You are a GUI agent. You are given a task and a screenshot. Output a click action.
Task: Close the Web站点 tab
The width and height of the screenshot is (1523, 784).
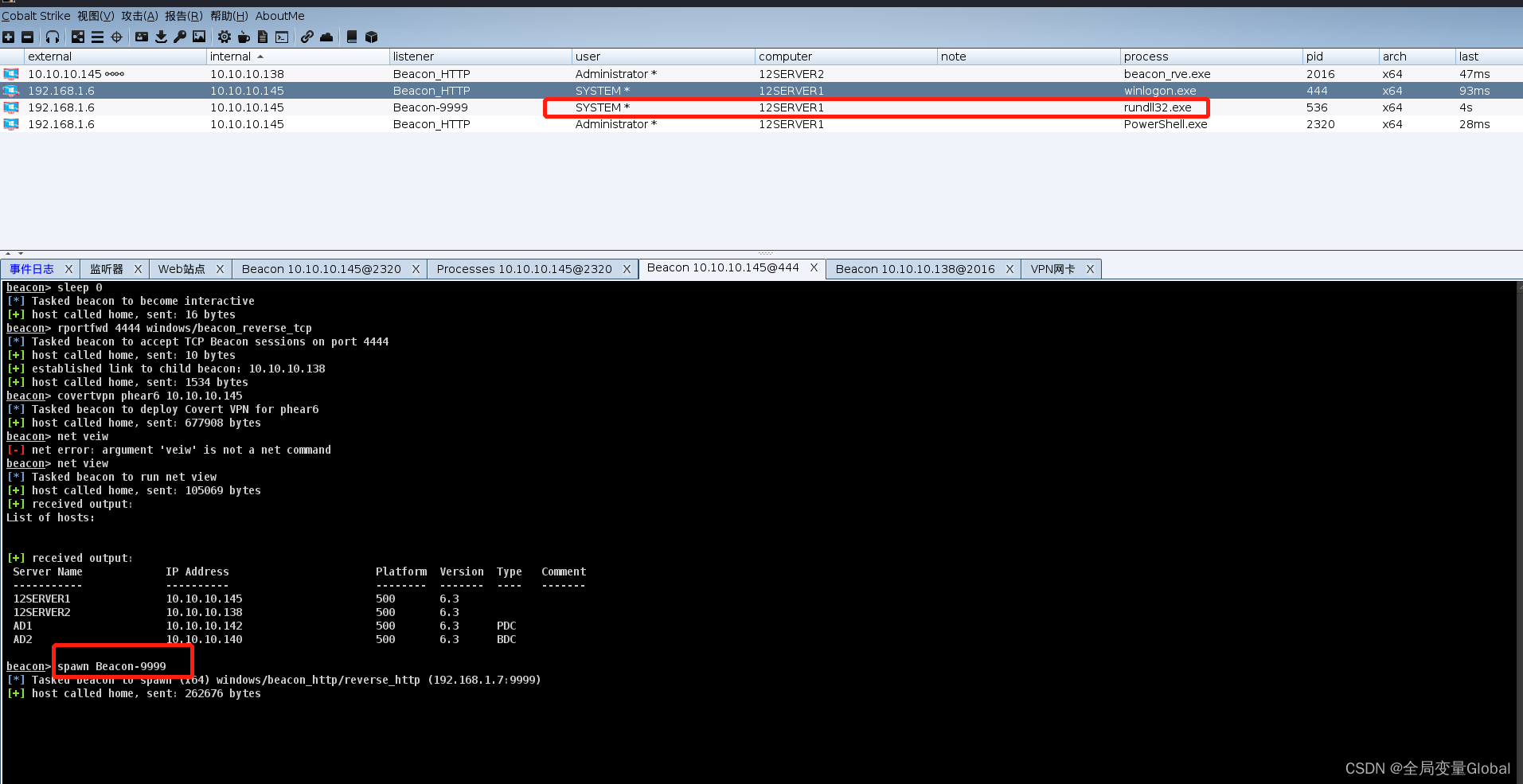pos(220,269)
